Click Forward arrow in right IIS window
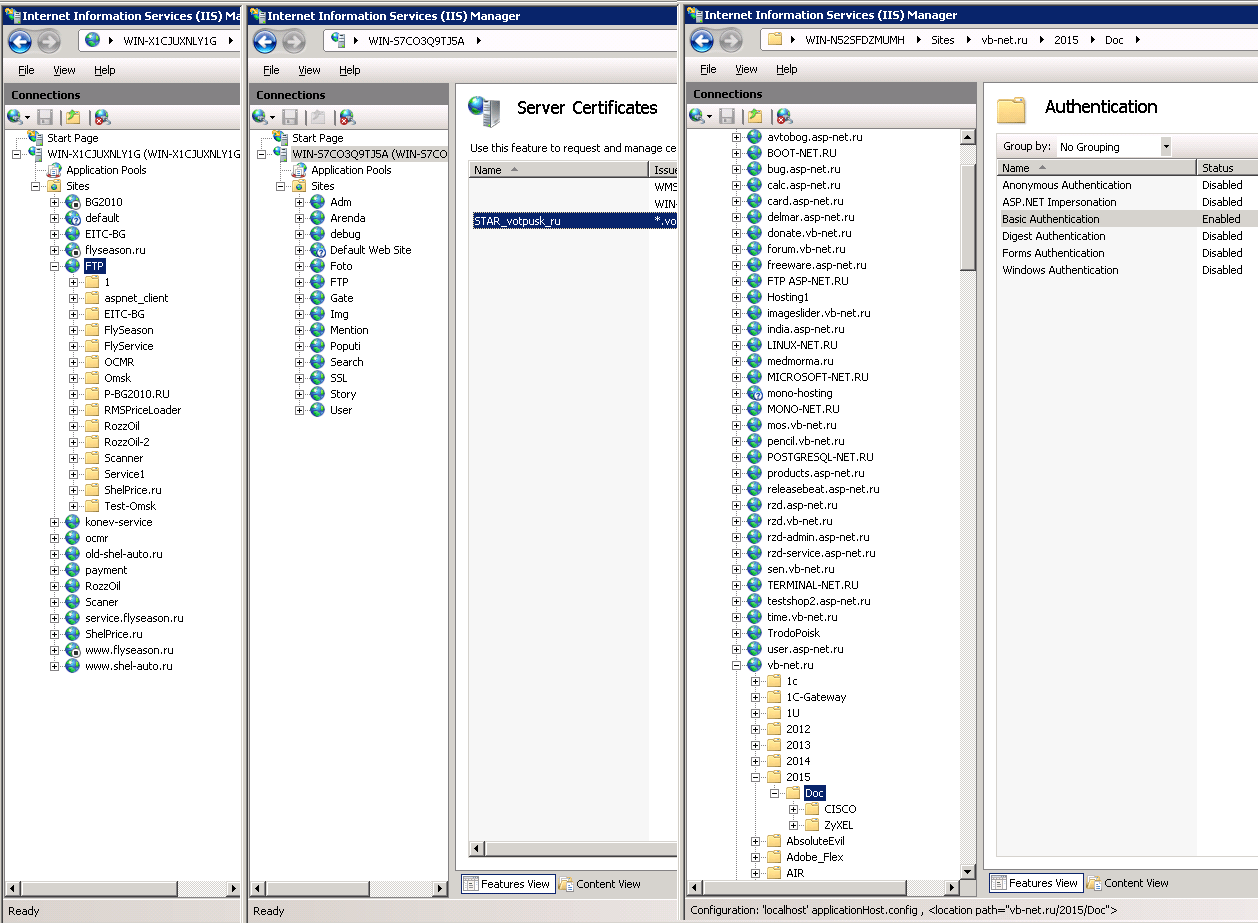This screenshot has height=923, width=1258. pyautogui.click(x=730, y=41)
